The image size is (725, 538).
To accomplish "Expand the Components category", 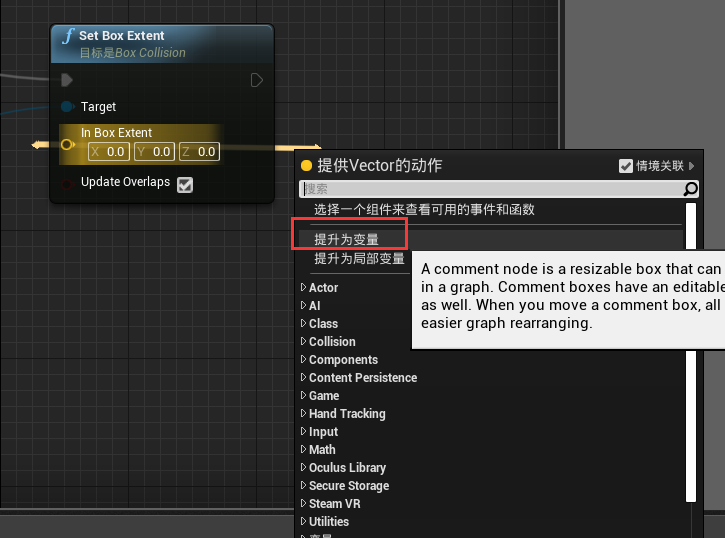I will coord(303,360).
